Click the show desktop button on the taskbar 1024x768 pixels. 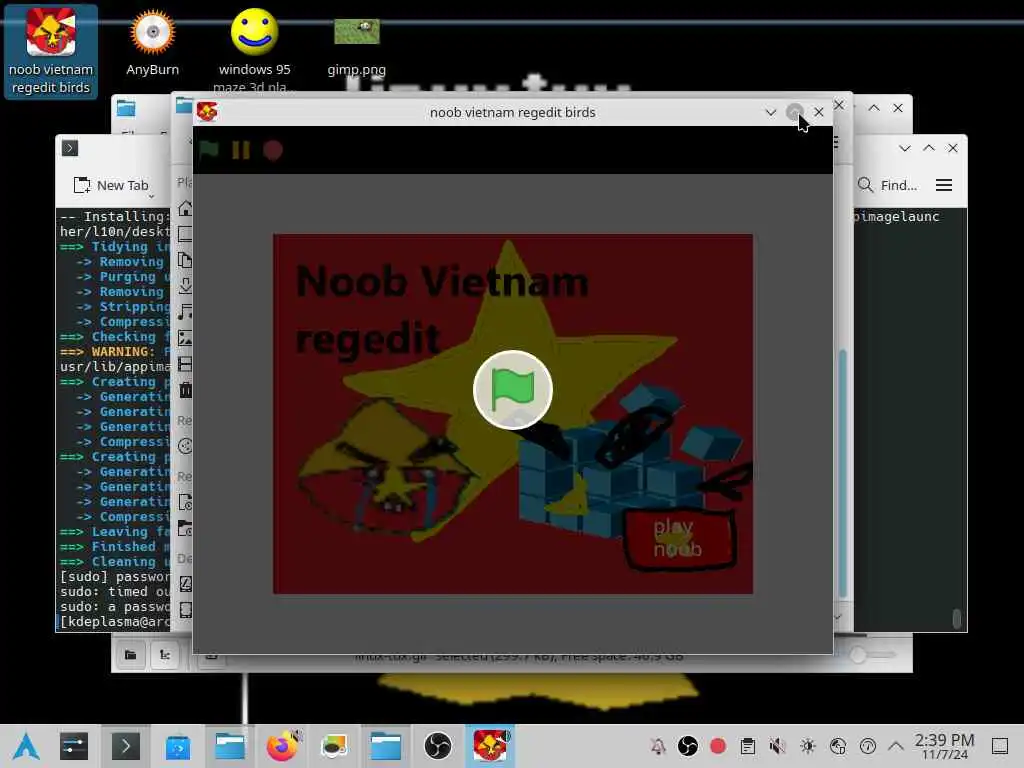[1000, 746]
